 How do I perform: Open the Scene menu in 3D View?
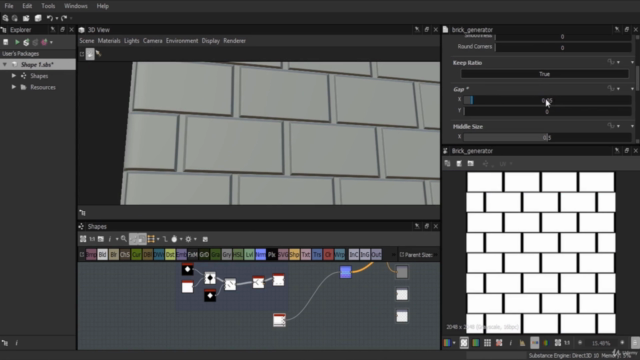87,41
